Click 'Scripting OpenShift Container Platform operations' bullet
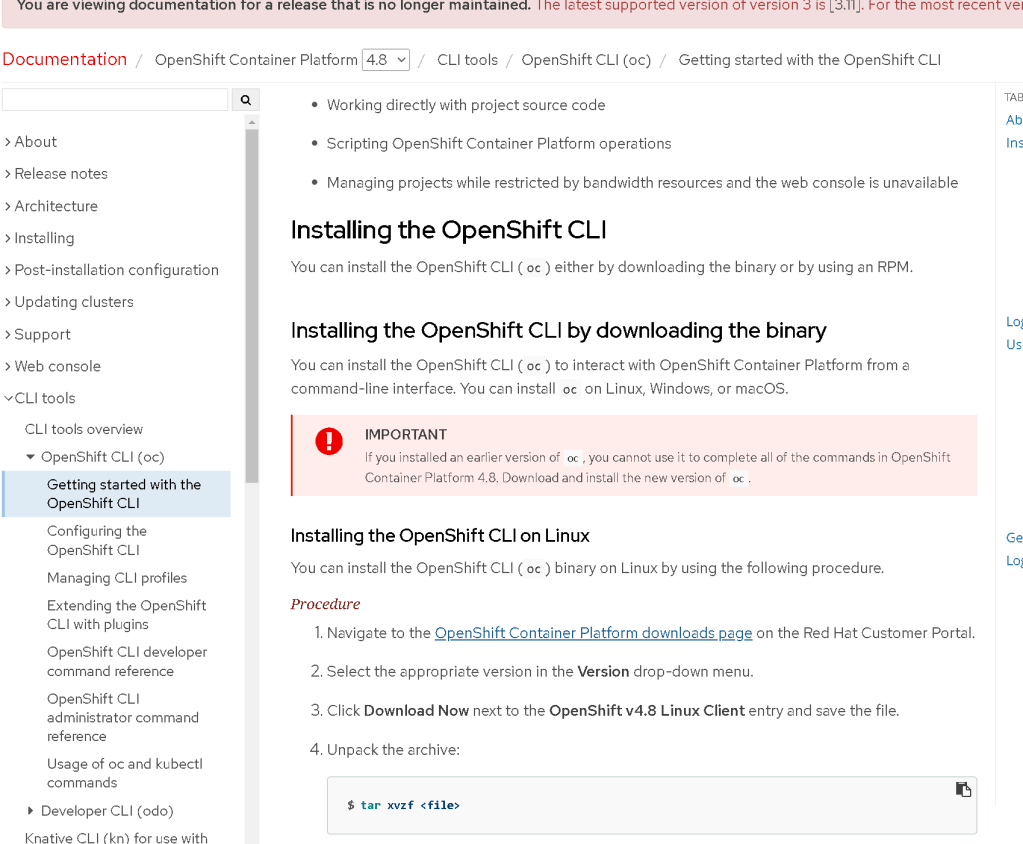Image resolution: width=1023 pixels, height=844 pixels. coord(498,144)
